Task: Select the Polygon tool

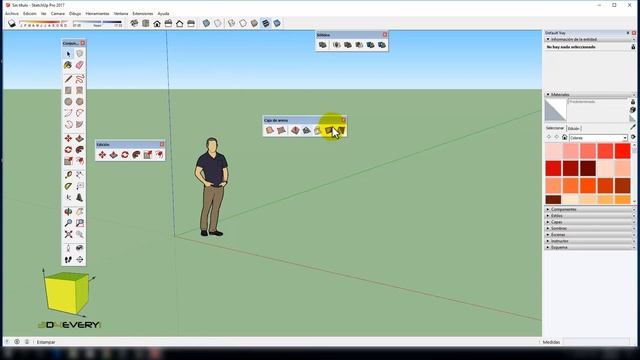Action: point(80,101)
